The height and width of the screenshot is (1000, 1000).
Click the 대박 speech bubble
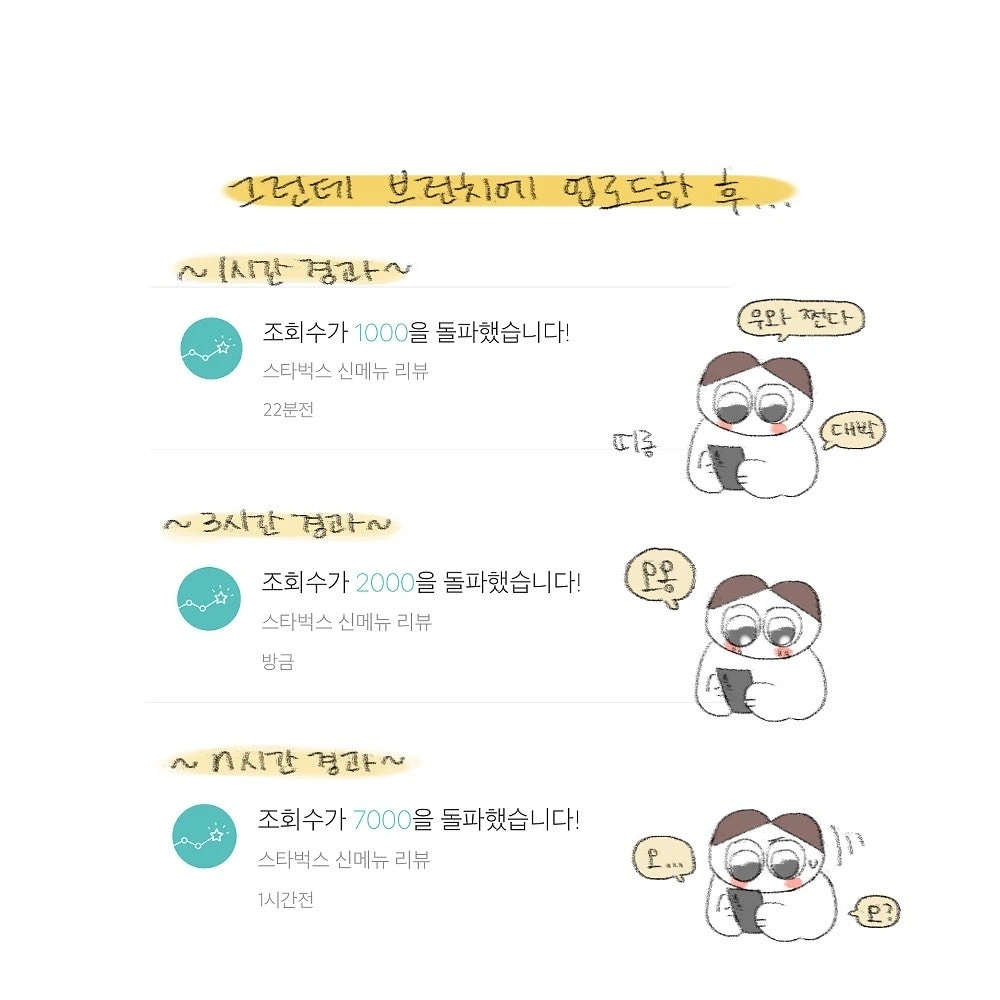(x=853, y=430)
